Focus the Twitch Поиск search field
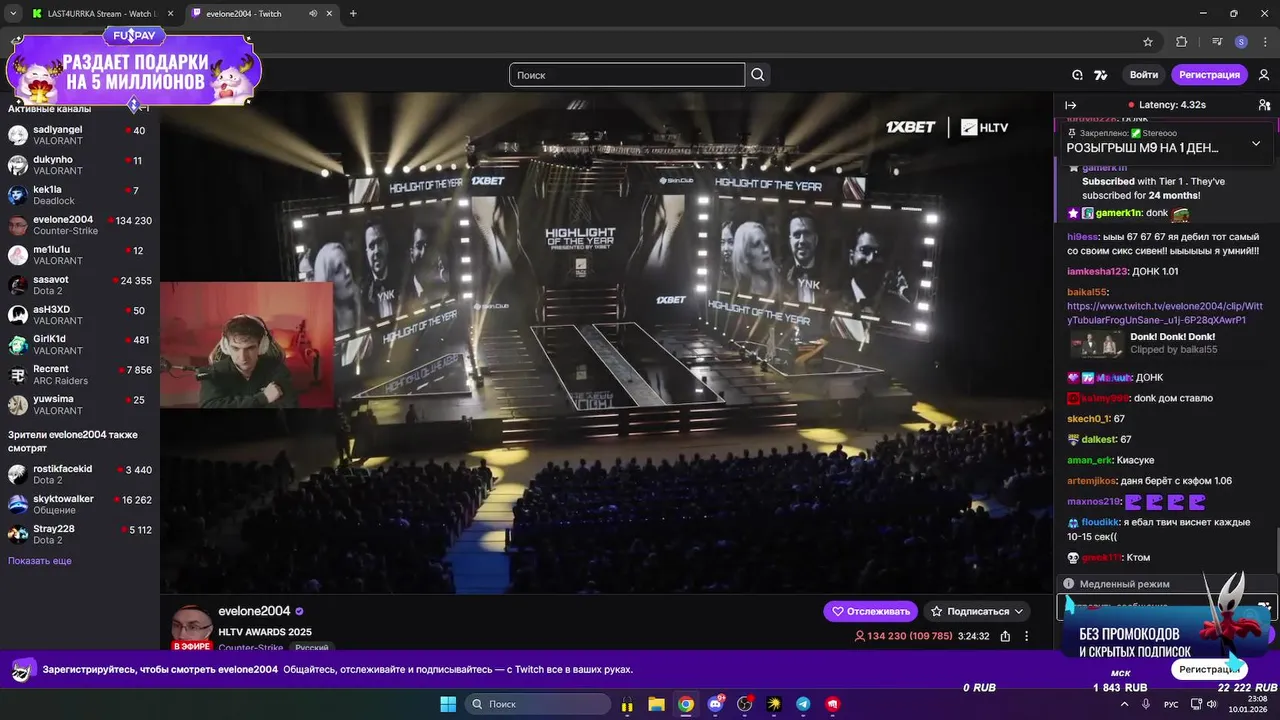The image size is (1280, 720). pyautogui.click(x=627, y=75)
